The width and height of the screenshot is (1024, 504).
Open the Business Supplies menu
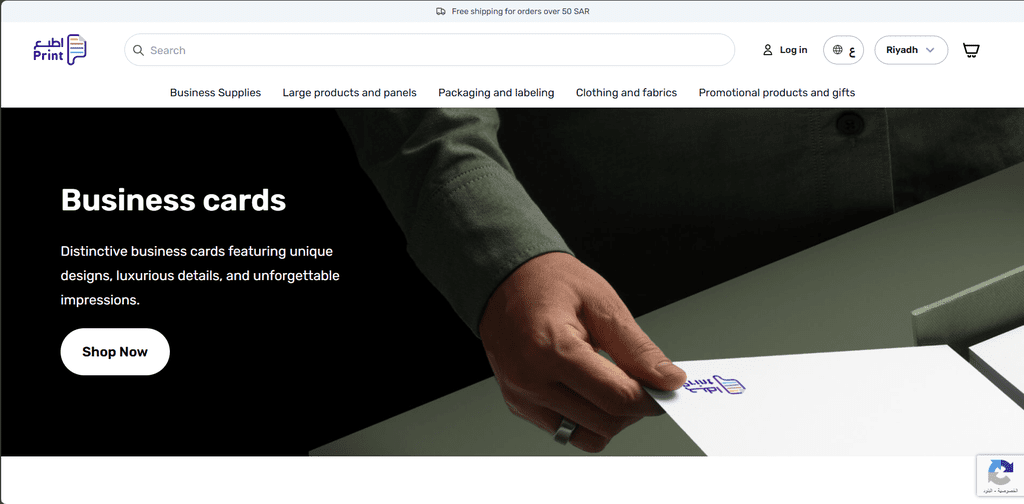tap(215, 93)
